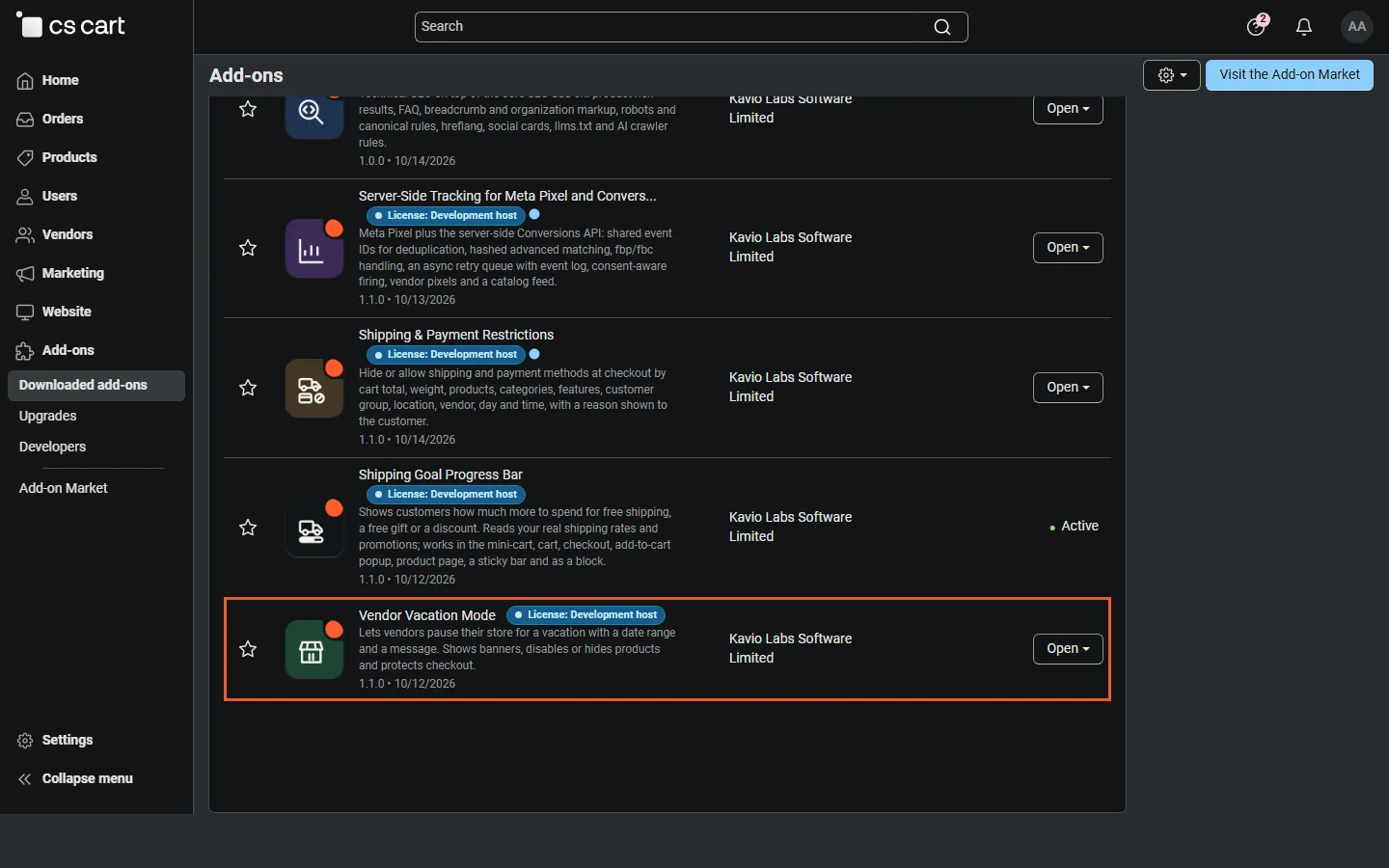This screenshot has width=1389, height=868.
Task: Open Developers submenu item
Action: tap(53, 448)
